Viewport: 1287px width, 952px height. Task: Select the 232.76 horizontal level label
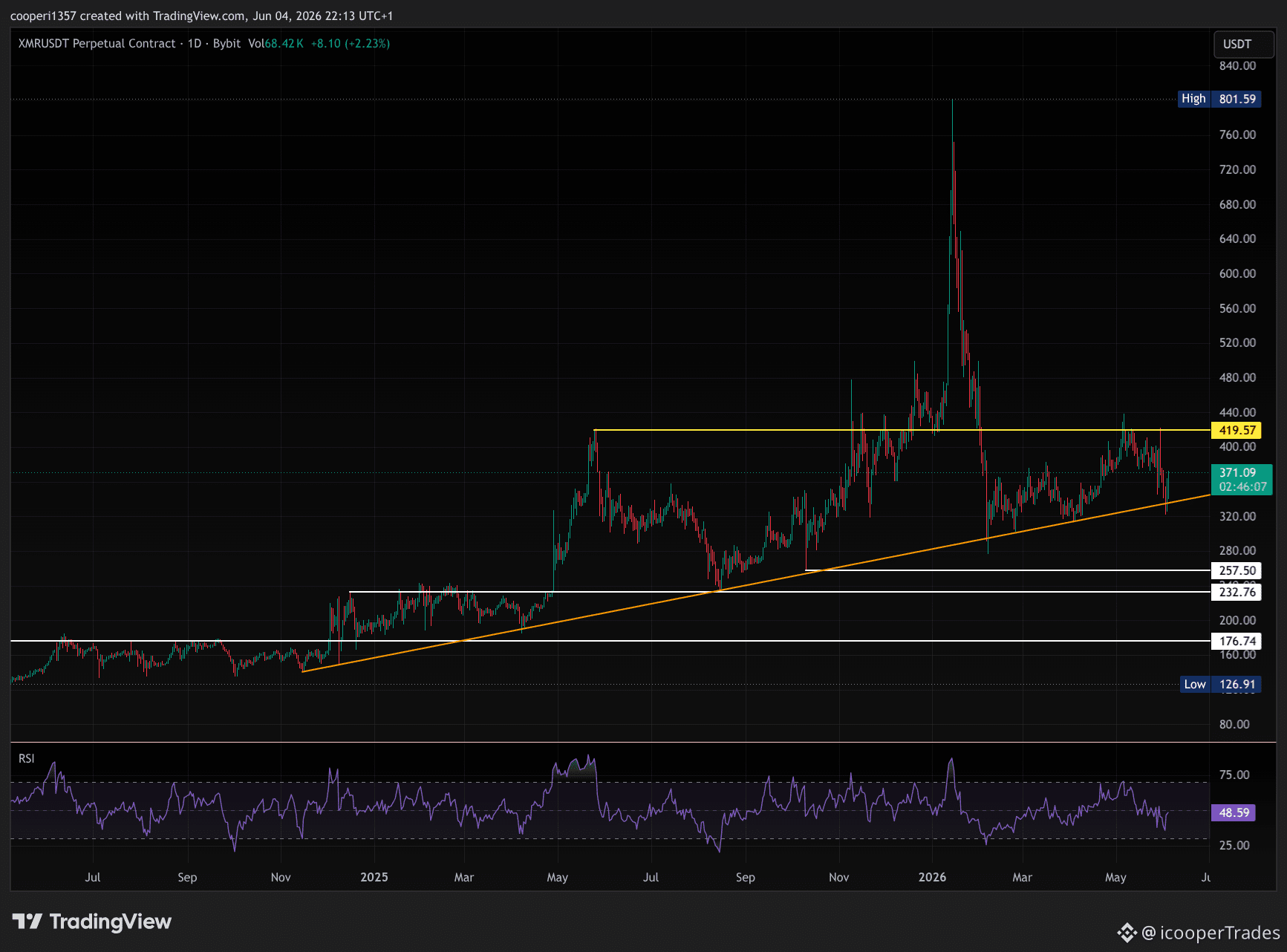1237,592
